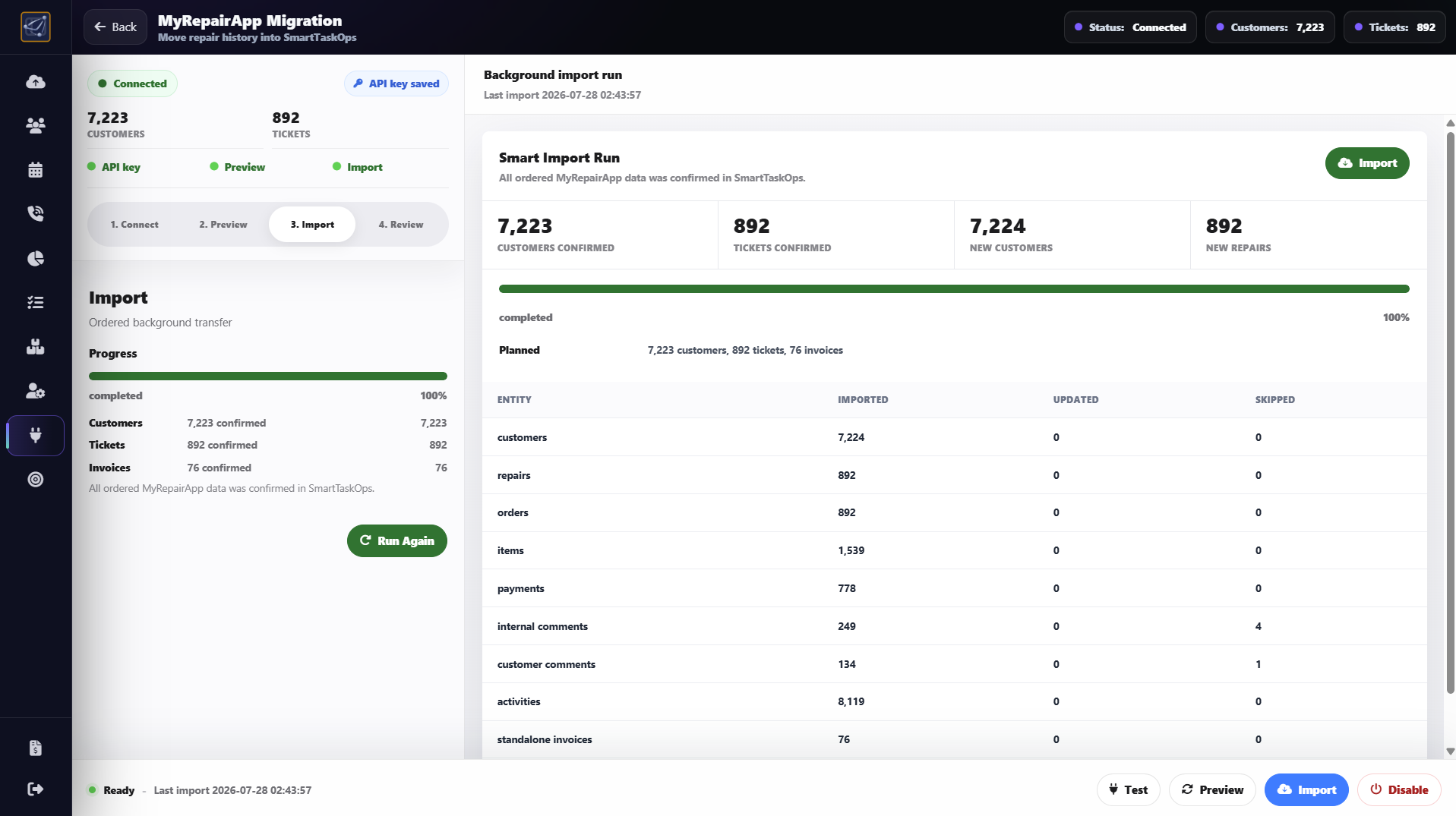
Task: Click the API key status indicator
Action: tap(114, 167)
